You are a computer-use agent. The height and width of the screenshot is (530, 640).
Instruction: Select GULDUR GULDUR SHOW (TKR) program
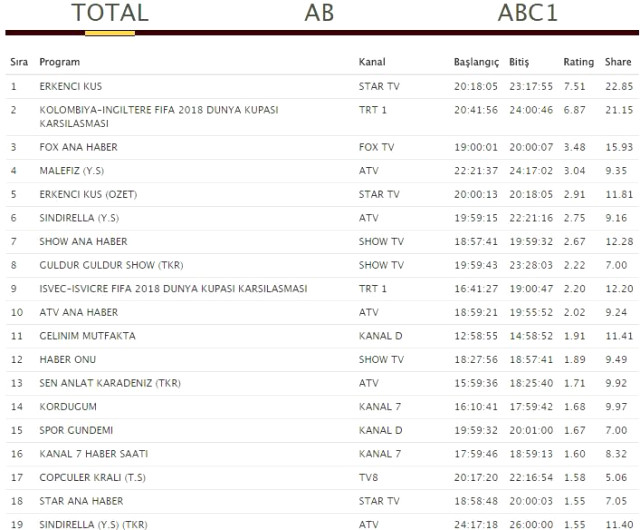(x=111, y=265)
